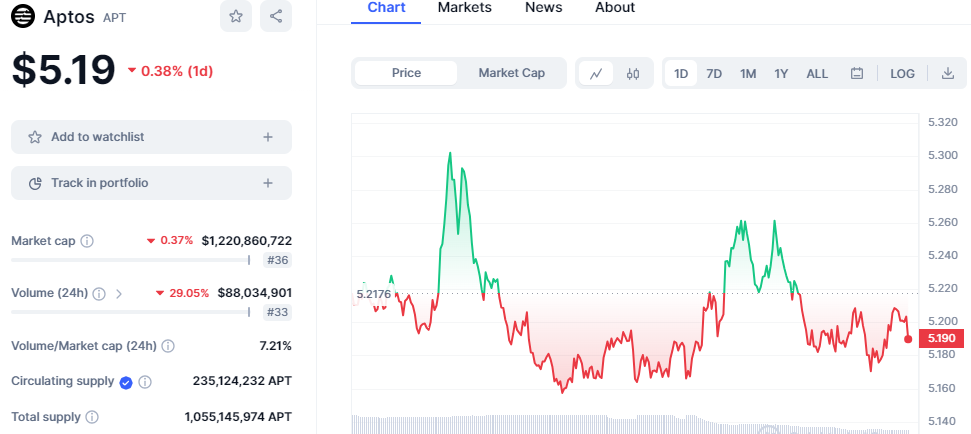Click Add to watchlist button

[151, 137]
